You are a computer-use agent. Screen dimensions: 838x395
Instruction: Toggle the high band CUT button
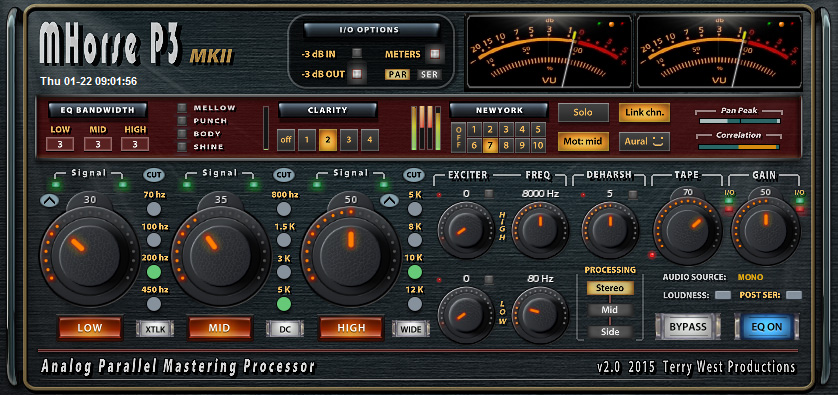pyautogui.click(x=414, y=174)
